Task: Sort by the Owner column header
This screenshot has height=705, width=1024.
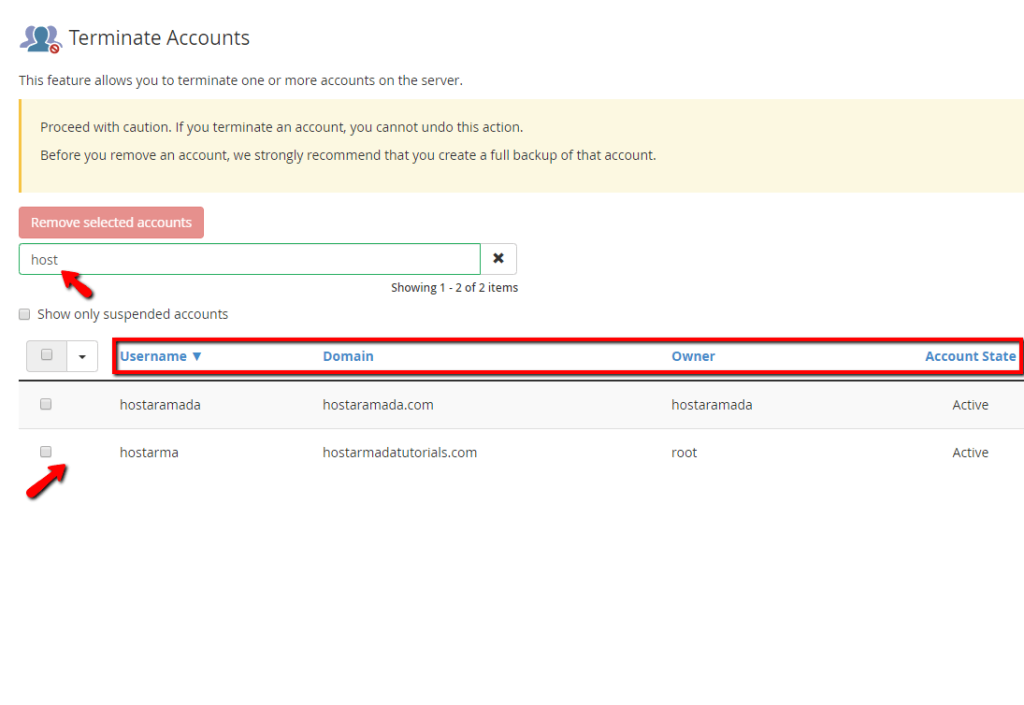Action: tap(693, 356)
